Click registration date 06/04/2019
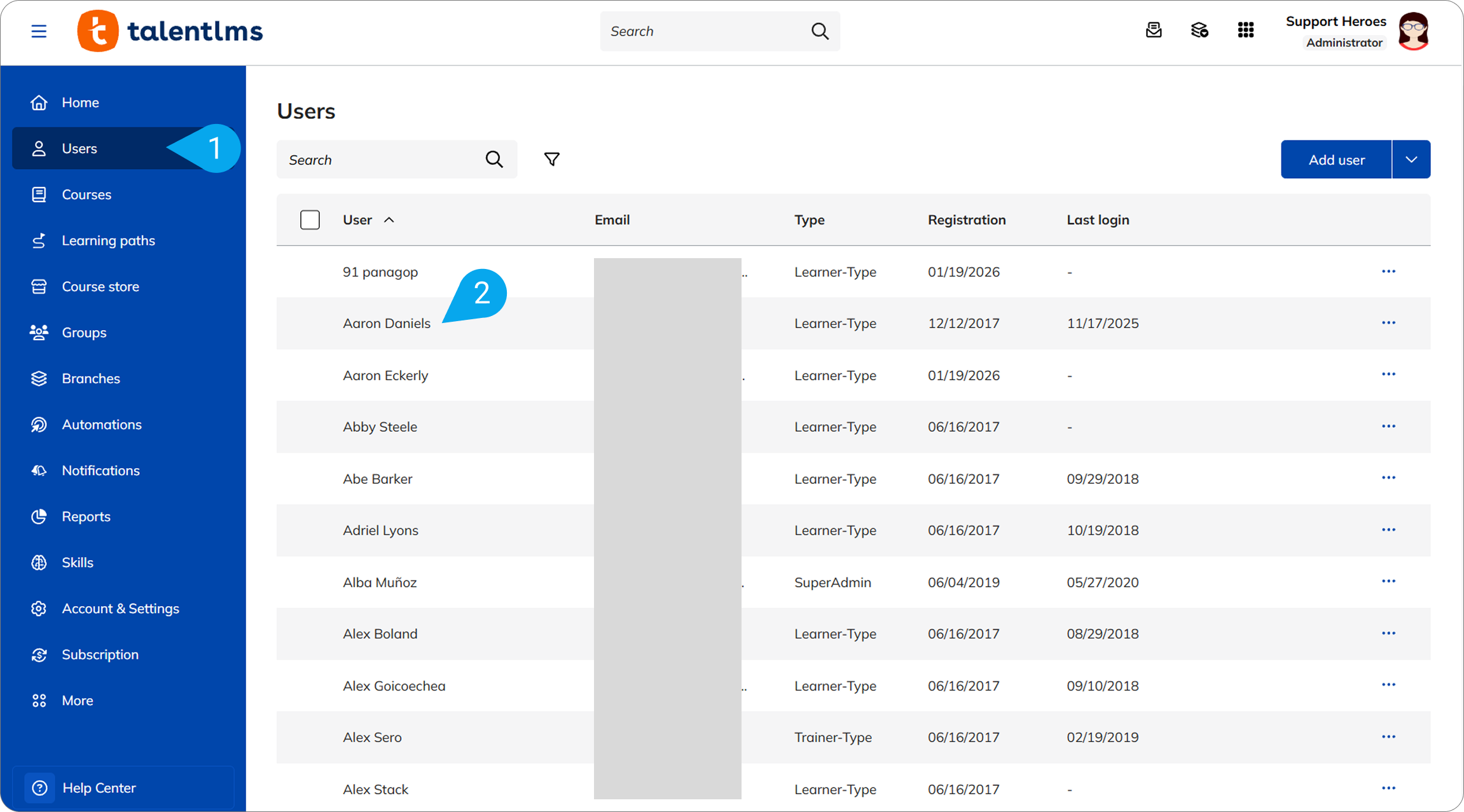 (963, 582)
